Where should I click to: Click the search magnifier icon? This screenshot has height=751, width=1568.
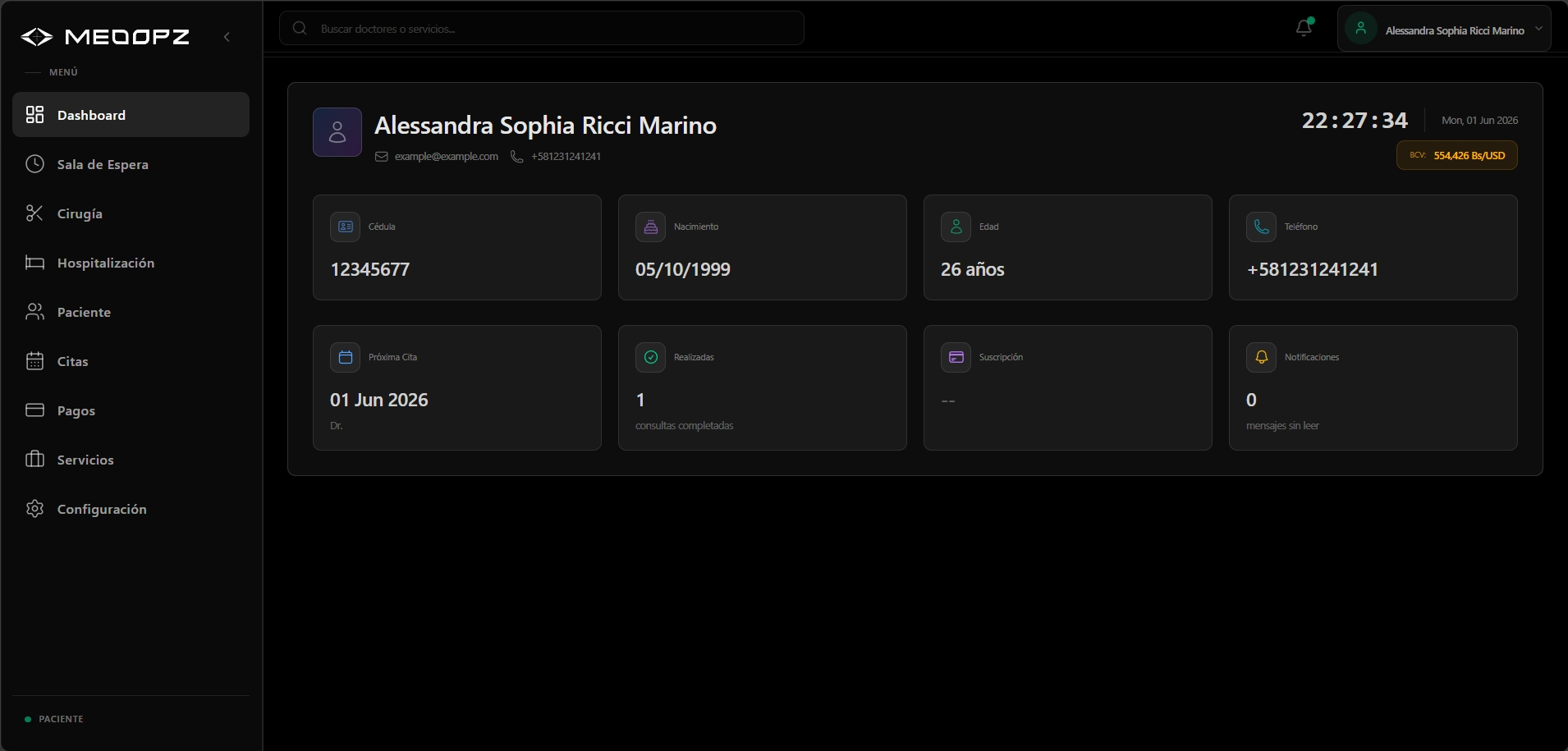(300, 28)
